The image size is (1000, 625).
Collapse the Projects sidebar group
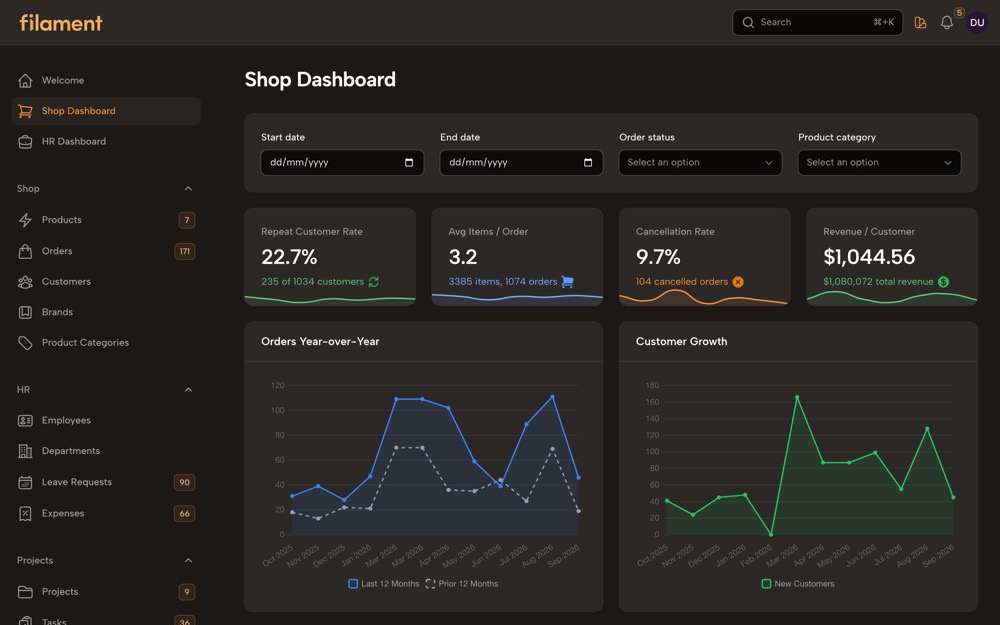[x=188, y=561]
